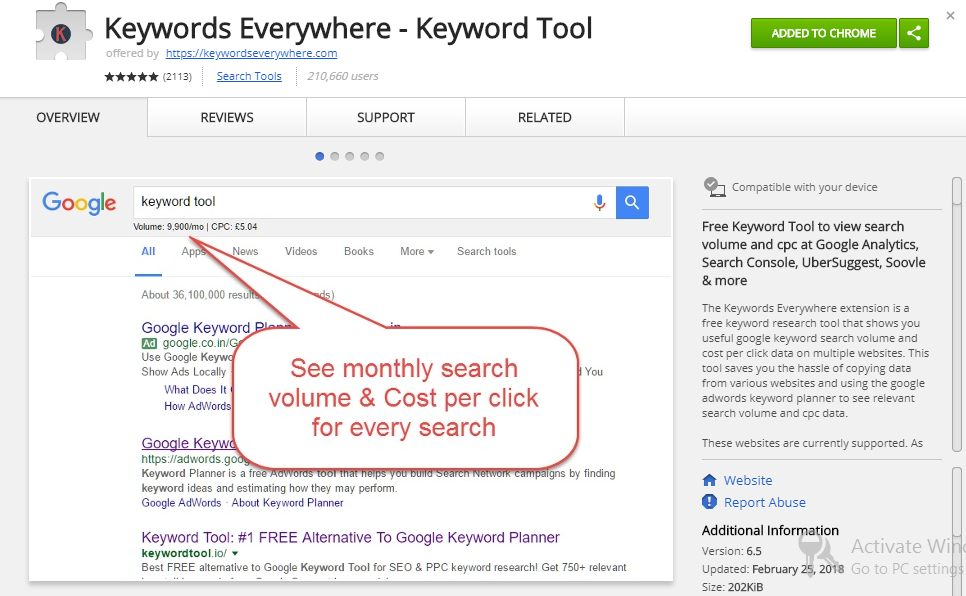Image resolution: width=966 pixels, height=596 pixels.
Task: Select the first screenshot carousel dot
Action: click(x=319, y=156)
